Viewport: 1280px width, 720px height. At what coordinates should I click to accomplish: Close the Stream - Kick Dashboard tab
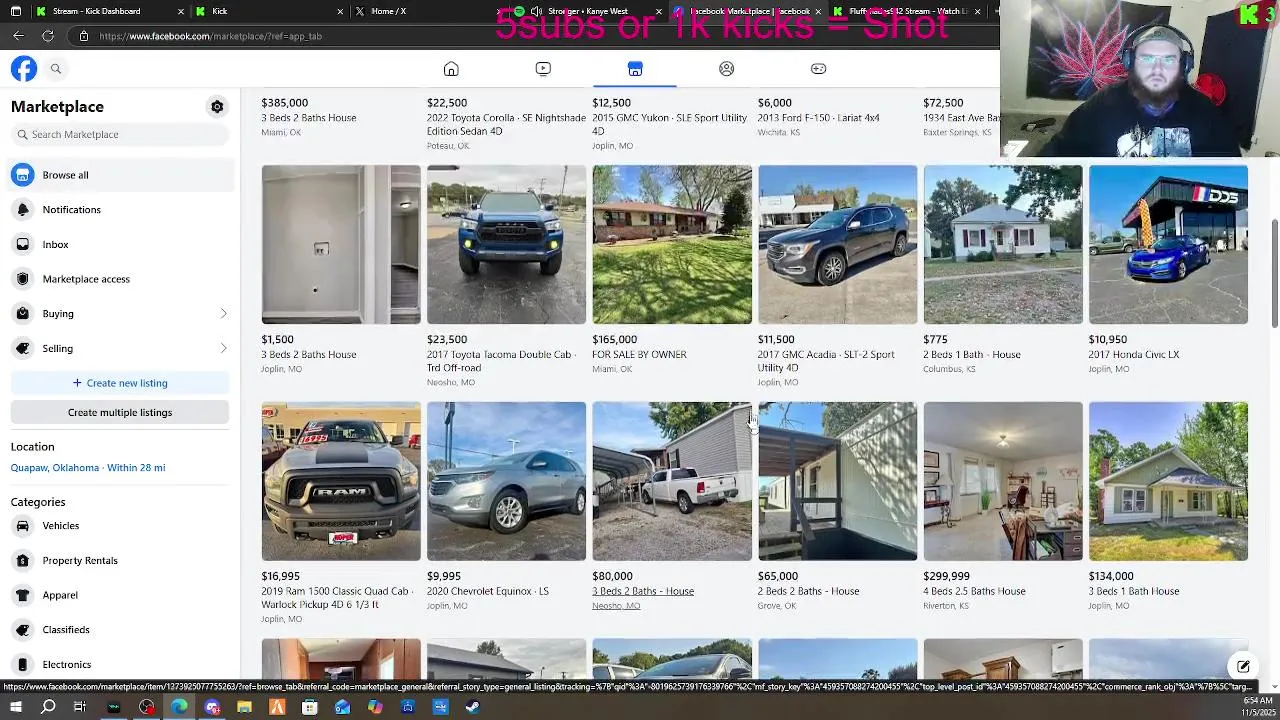(181, 11)
